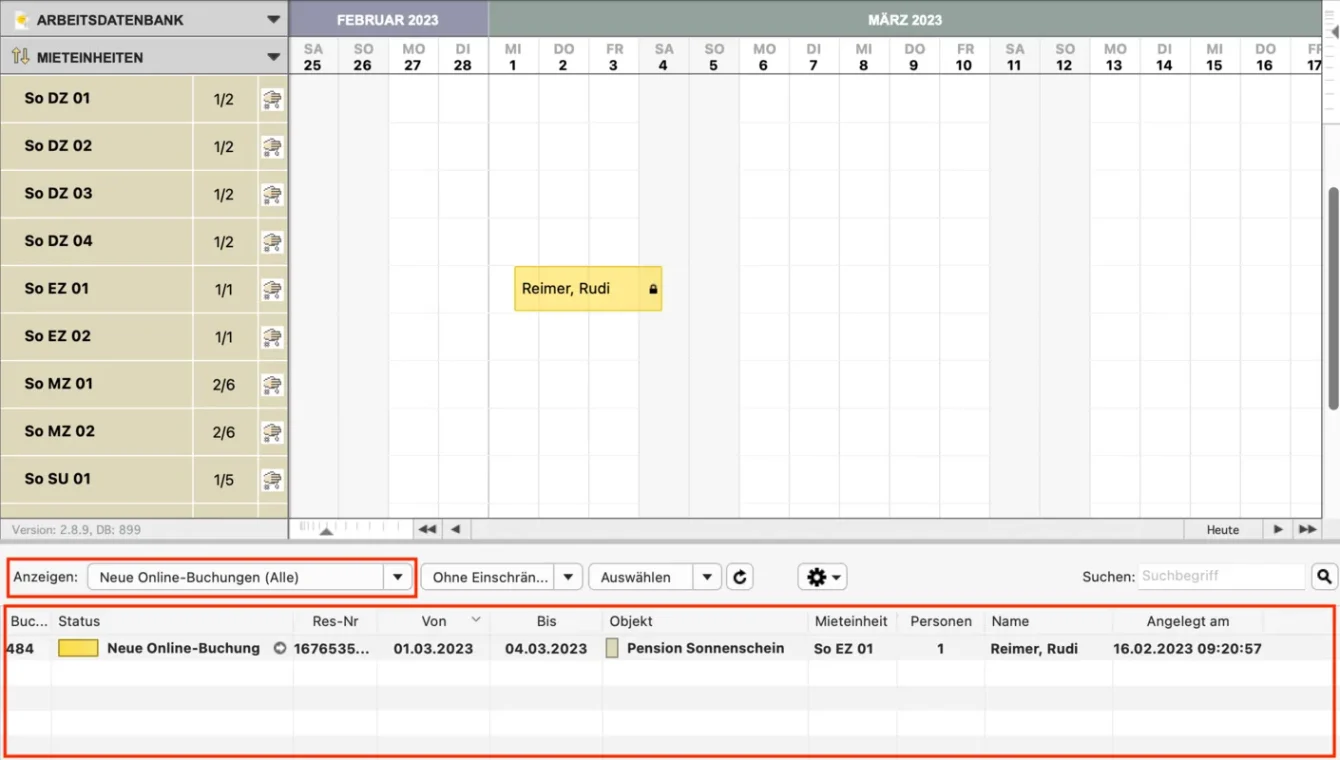
Task: Click the FEBRUAR 2023 month header
Action: pos(388,19)
